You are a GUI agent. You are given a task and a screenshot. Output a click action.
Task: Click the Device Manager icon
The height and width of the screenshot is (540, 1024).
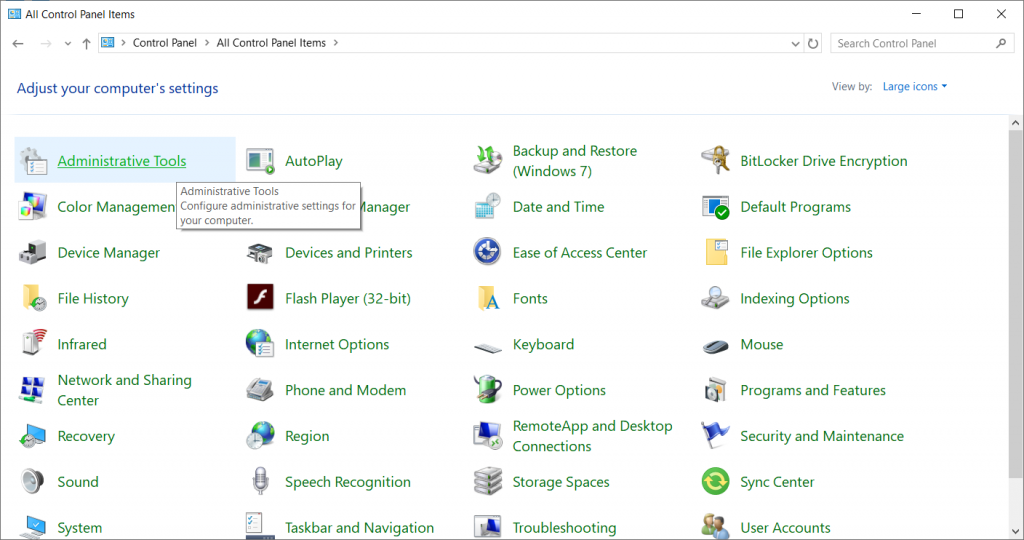[x=33, y=252]
